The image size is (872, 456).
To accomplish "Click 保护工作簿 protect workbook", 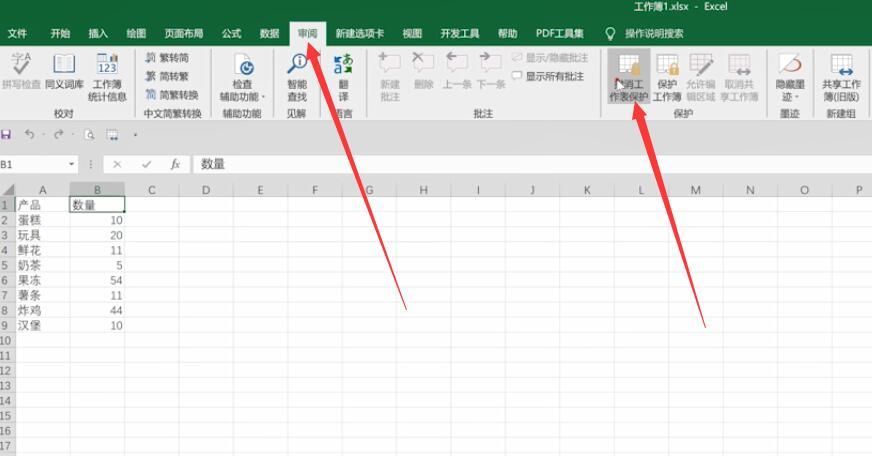I will pyautogui.click(x=667, y=77).
